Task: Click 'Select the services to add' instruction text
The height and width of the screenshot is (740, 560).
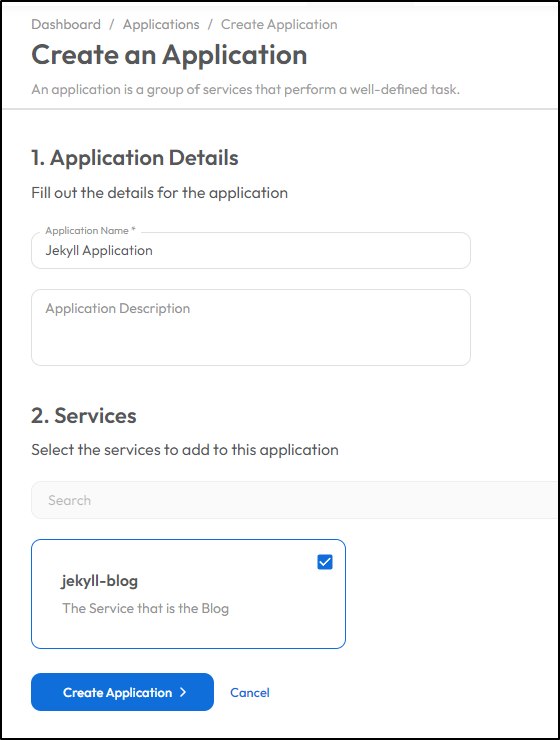Action: pos(185,450)
